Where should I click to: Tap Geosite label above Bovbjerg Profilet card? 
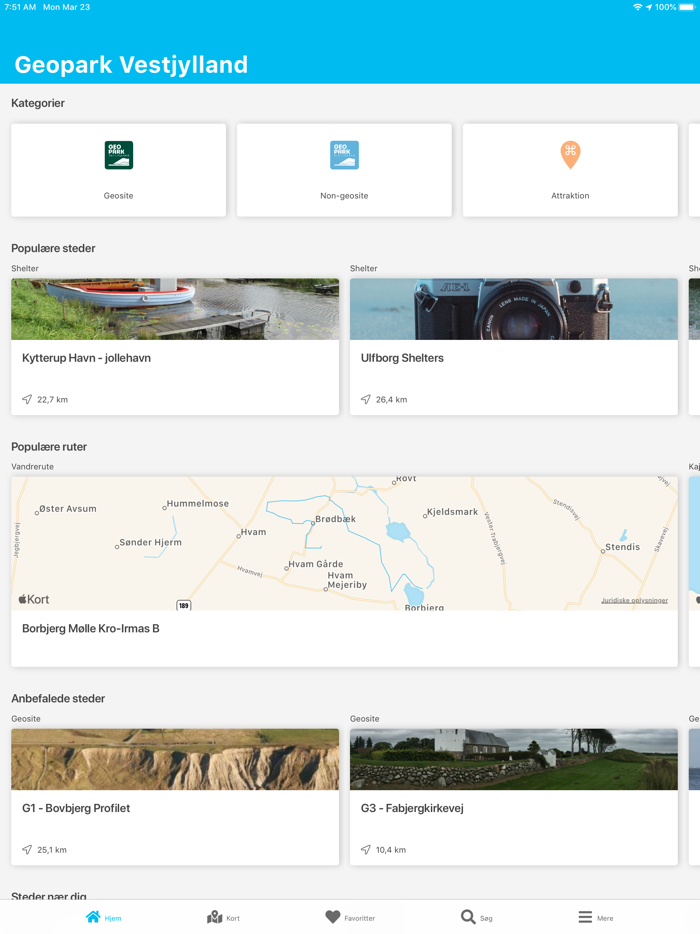[x=26, y=719]
